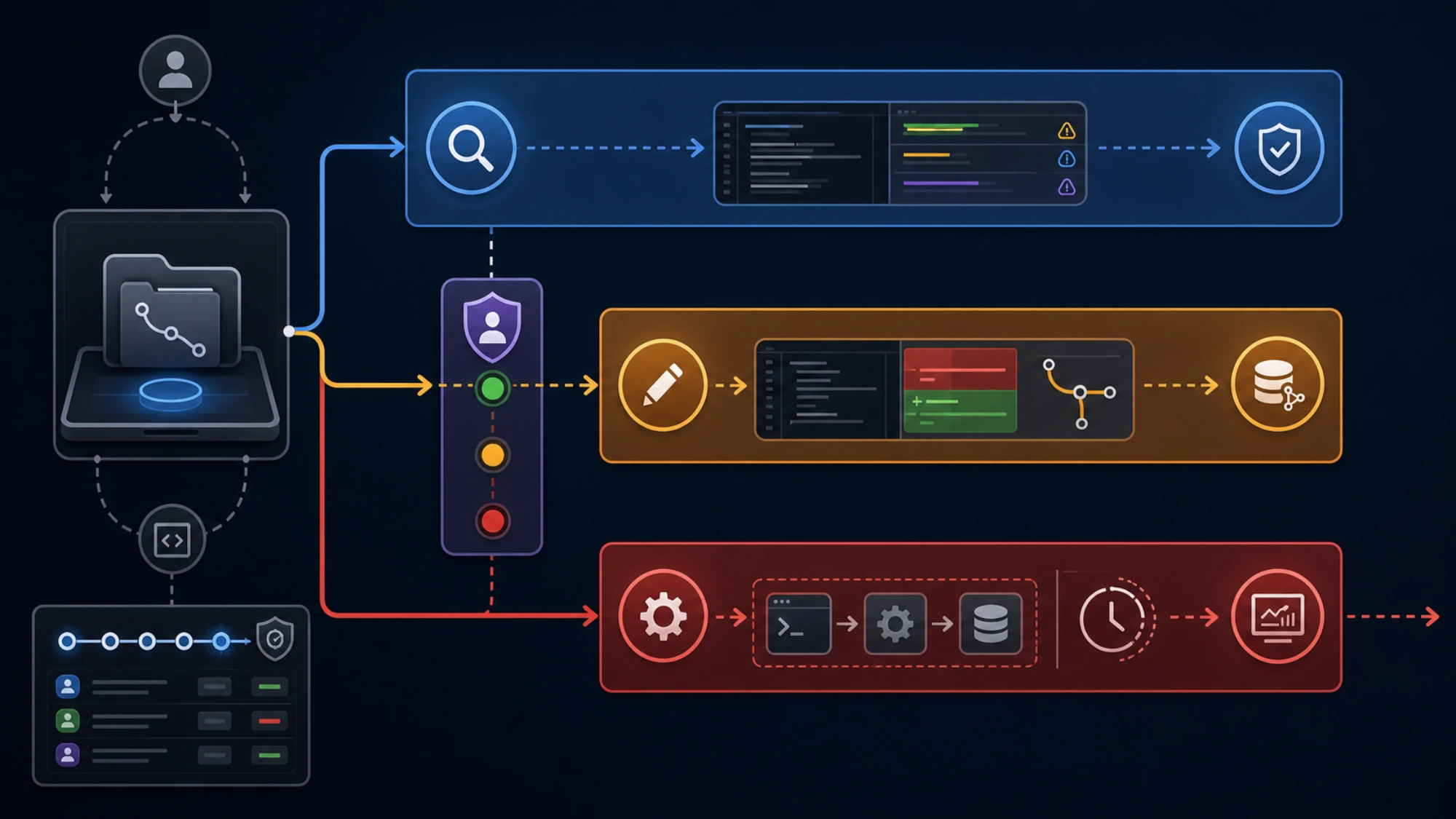The height and width of the screenshot is (819, 1456).
Task: Select the green traffic light indicator
Action: (492, 388)
